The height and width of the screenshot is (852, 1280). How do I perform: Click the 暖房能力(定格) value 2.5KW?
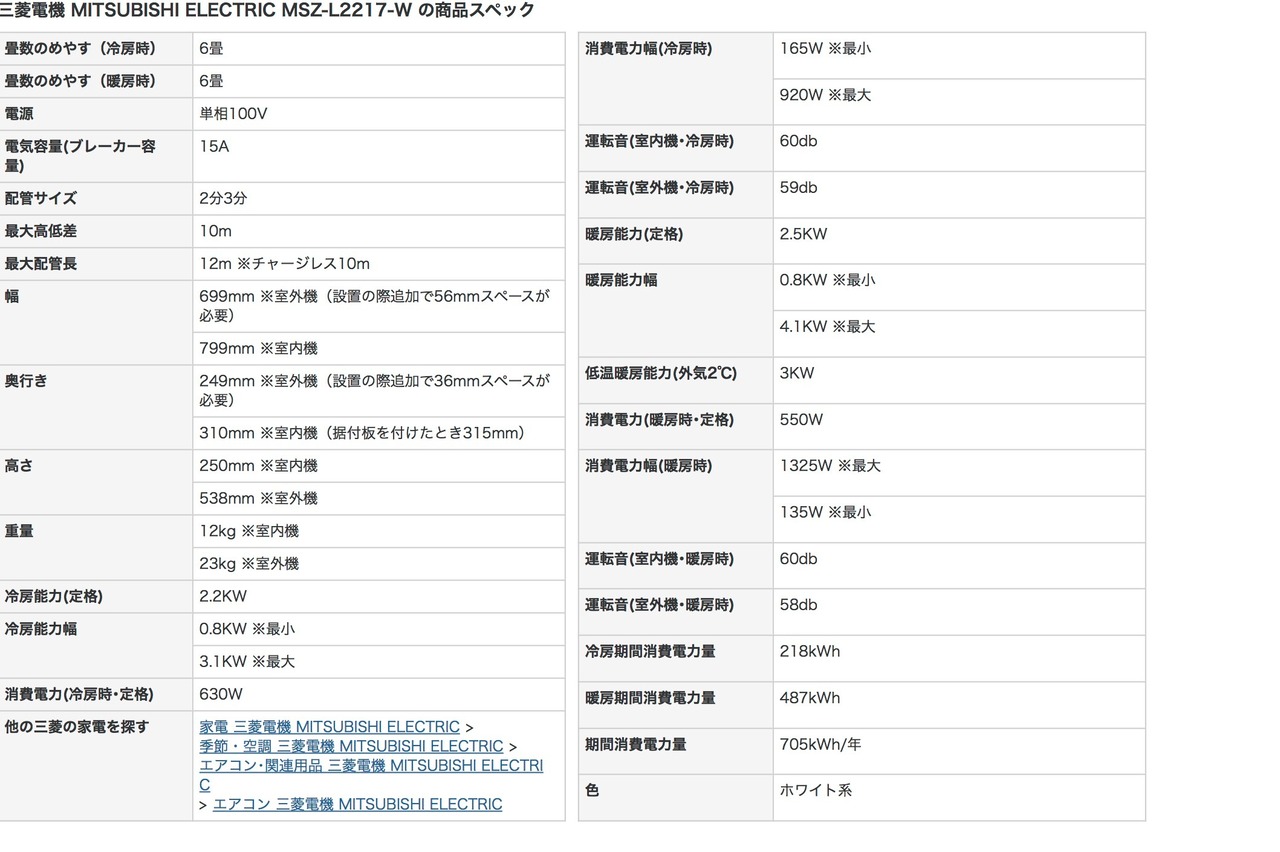tap(803, 234)
